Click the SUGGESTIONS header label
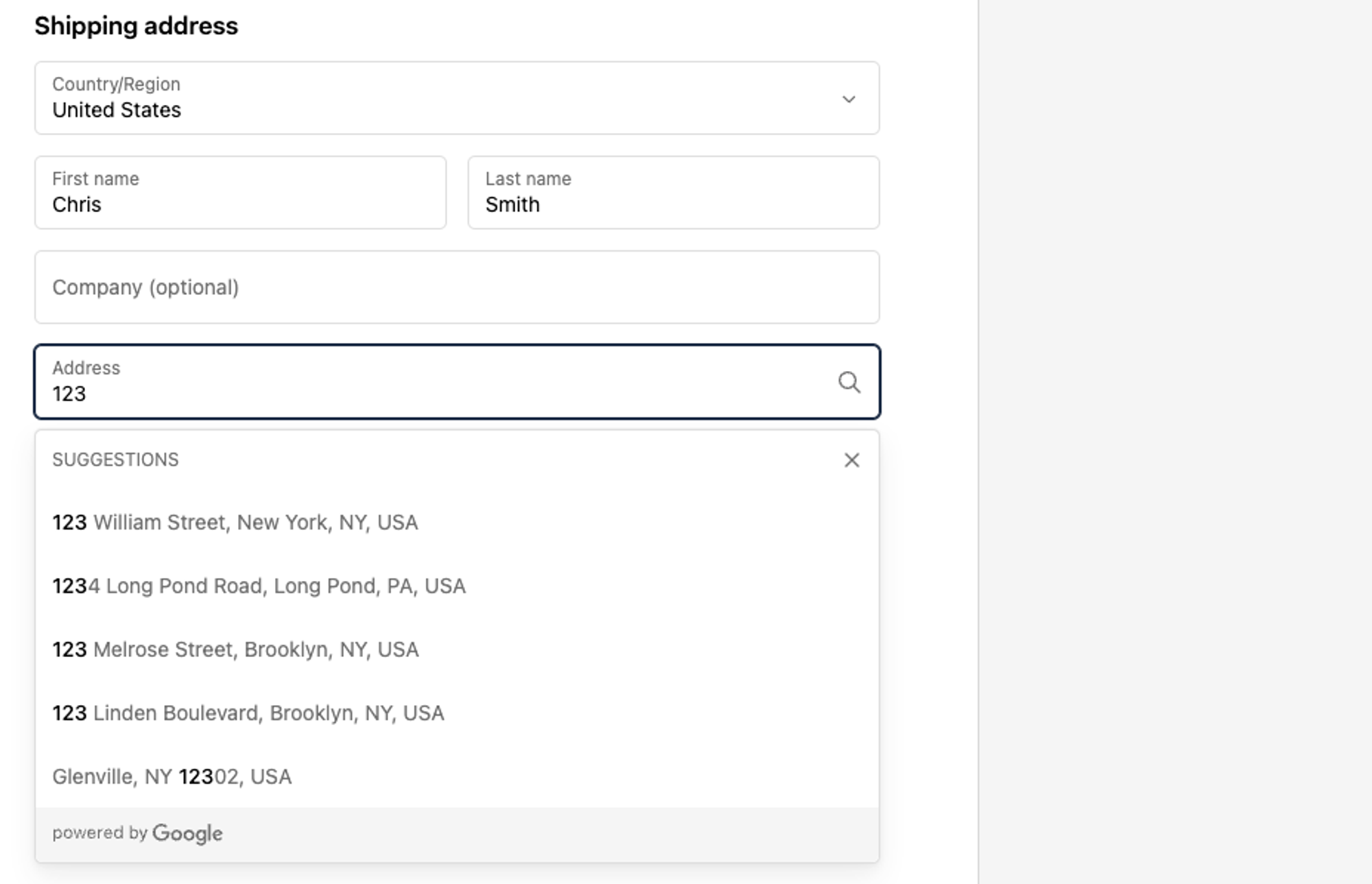Image resolution: width=1372 pixels, height=884 pixels. click(x=115, y=459)
